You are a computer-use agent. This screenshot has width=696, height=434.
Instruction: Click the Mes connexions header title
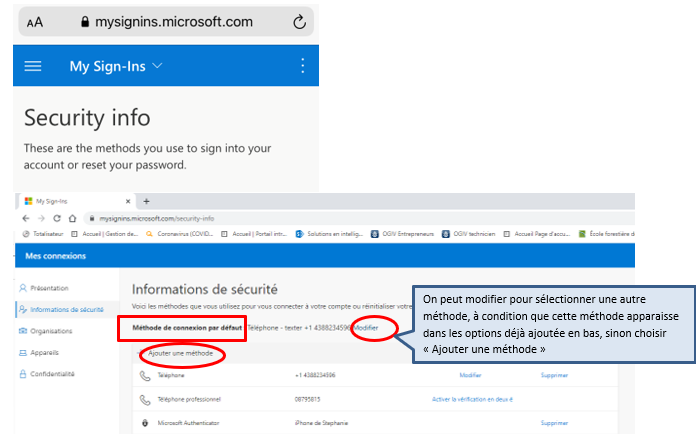click(55, 256)
